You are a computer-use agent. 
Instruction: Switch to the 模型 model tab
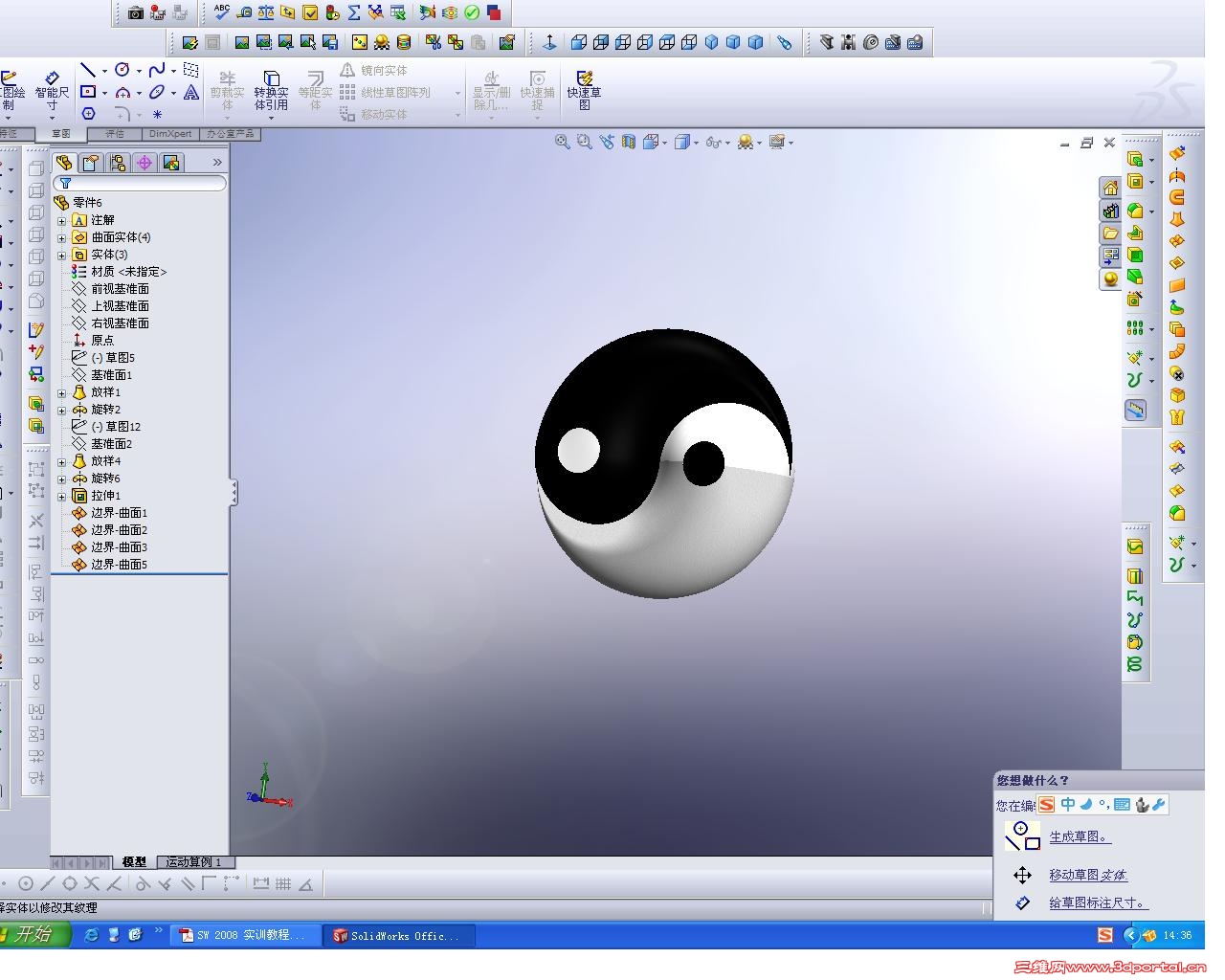[x=134, y=862]
